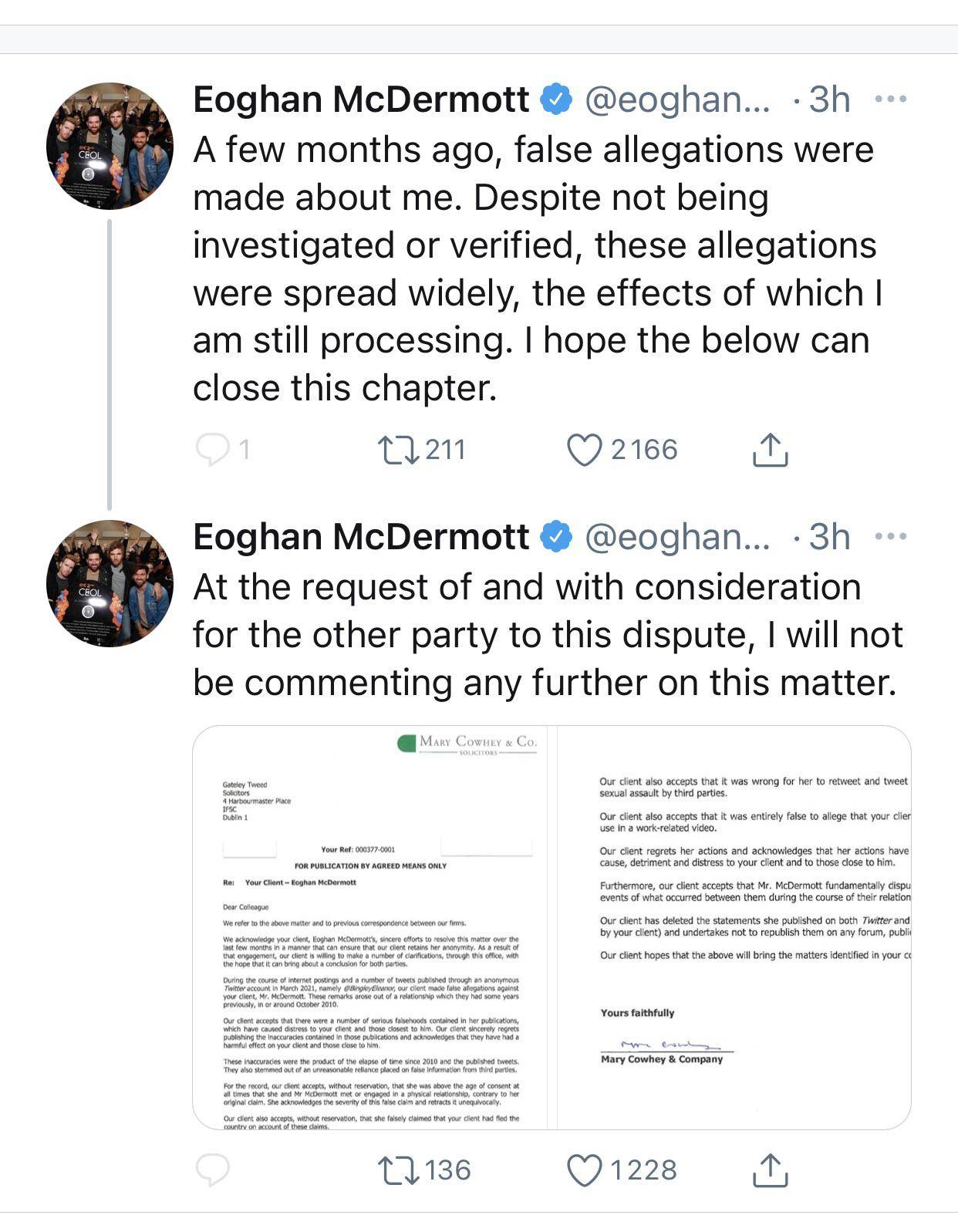Reply to the second tweet
The width and height of the screenshot is (958, 1232).
[213, 1170]
